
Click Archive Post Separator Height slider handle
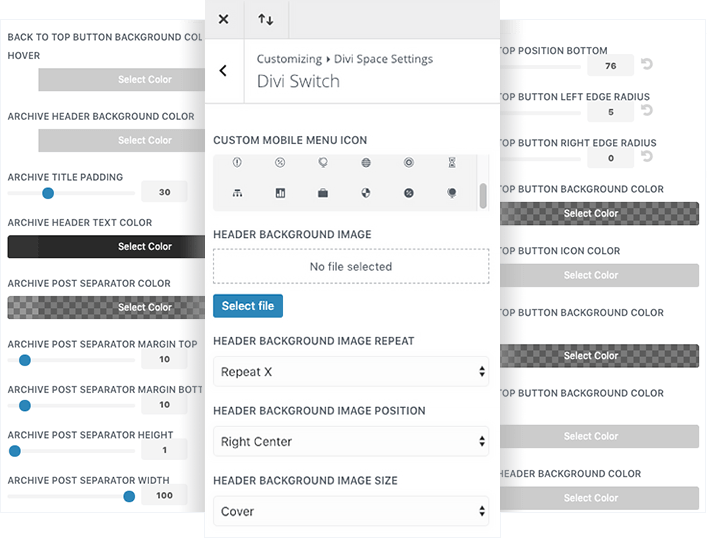pyautogui.click(x=15, y=451)
